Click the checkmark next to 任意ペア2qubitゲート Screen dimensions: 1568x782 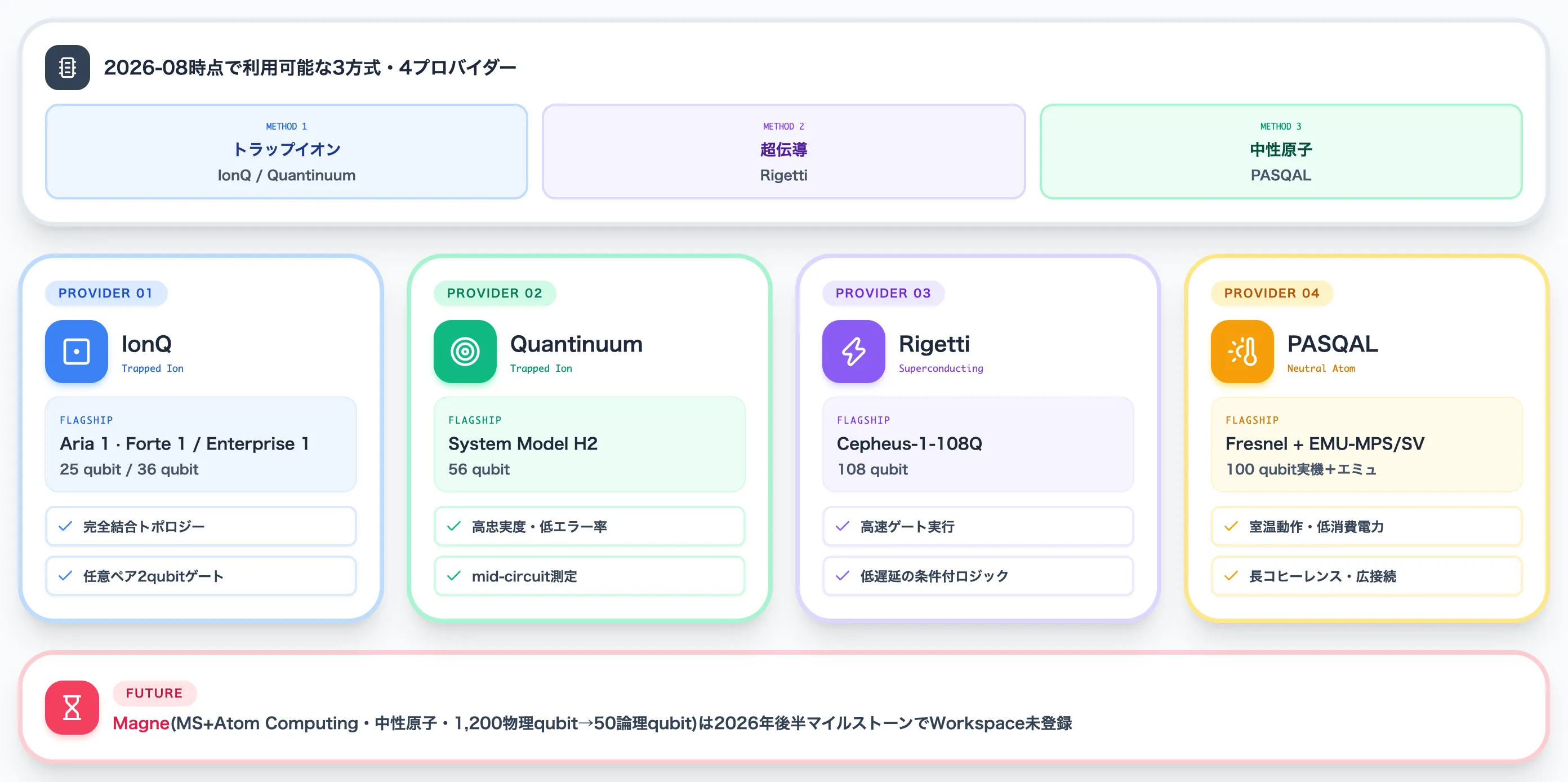tap(65, 576)
